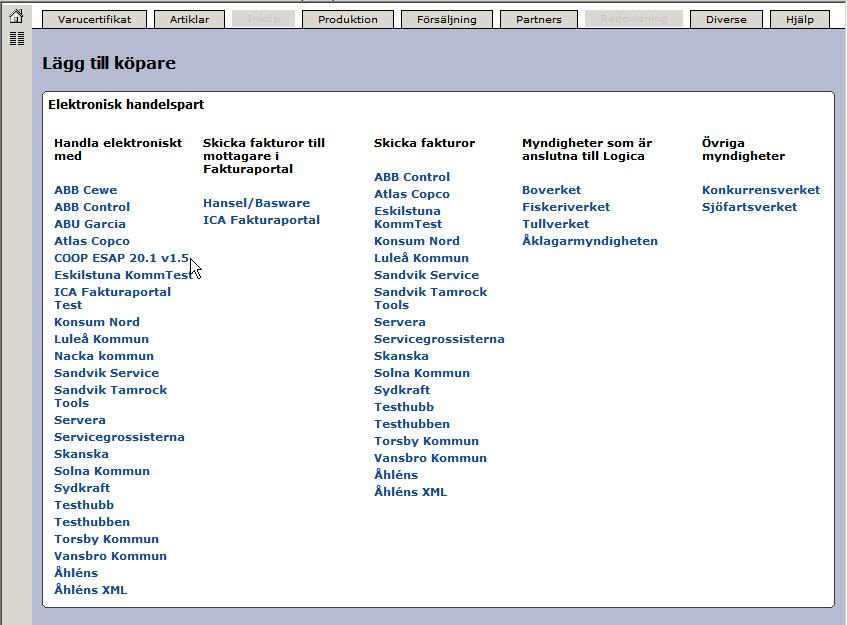The image size is (848, 625).
Task: Open Tullverket authority link
Action: click(x=555, y=224)
